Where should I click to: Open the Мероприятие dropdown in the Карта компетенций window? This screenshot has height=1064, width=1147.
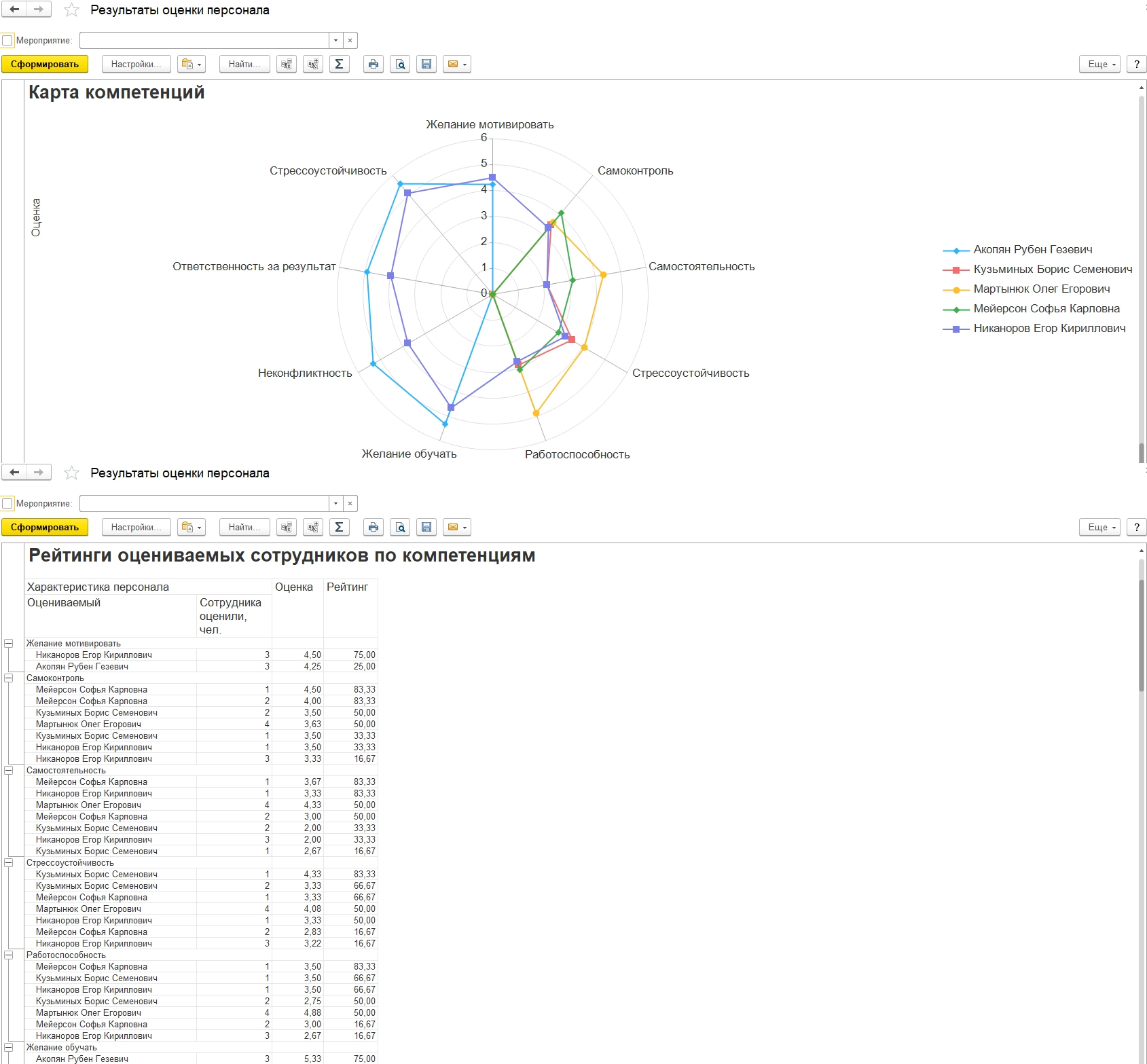point(335,41)
